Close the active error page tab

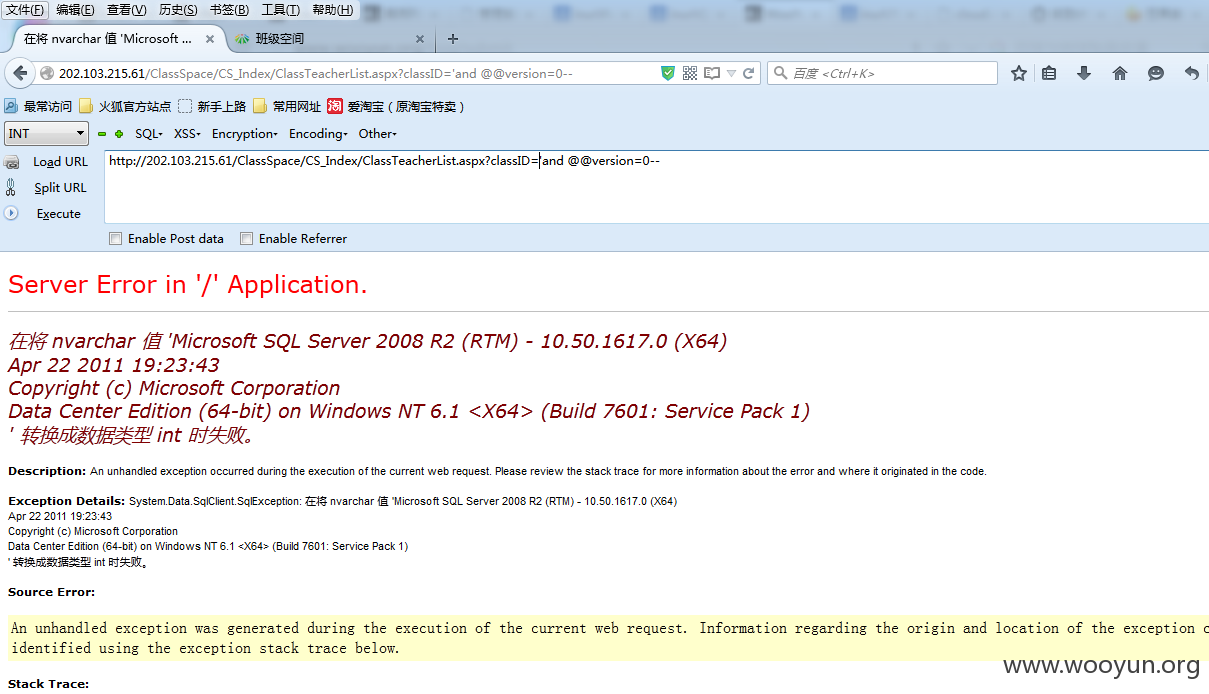point(210,39)
